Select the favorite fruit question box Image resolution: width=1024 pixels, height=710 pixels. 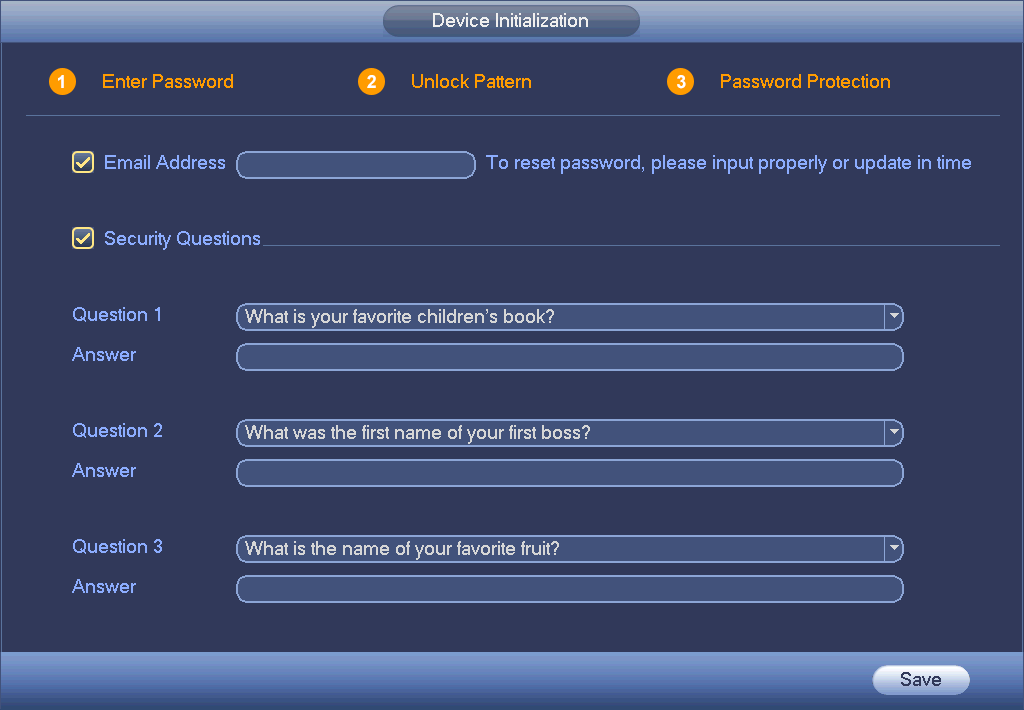[x=560, y=549]
